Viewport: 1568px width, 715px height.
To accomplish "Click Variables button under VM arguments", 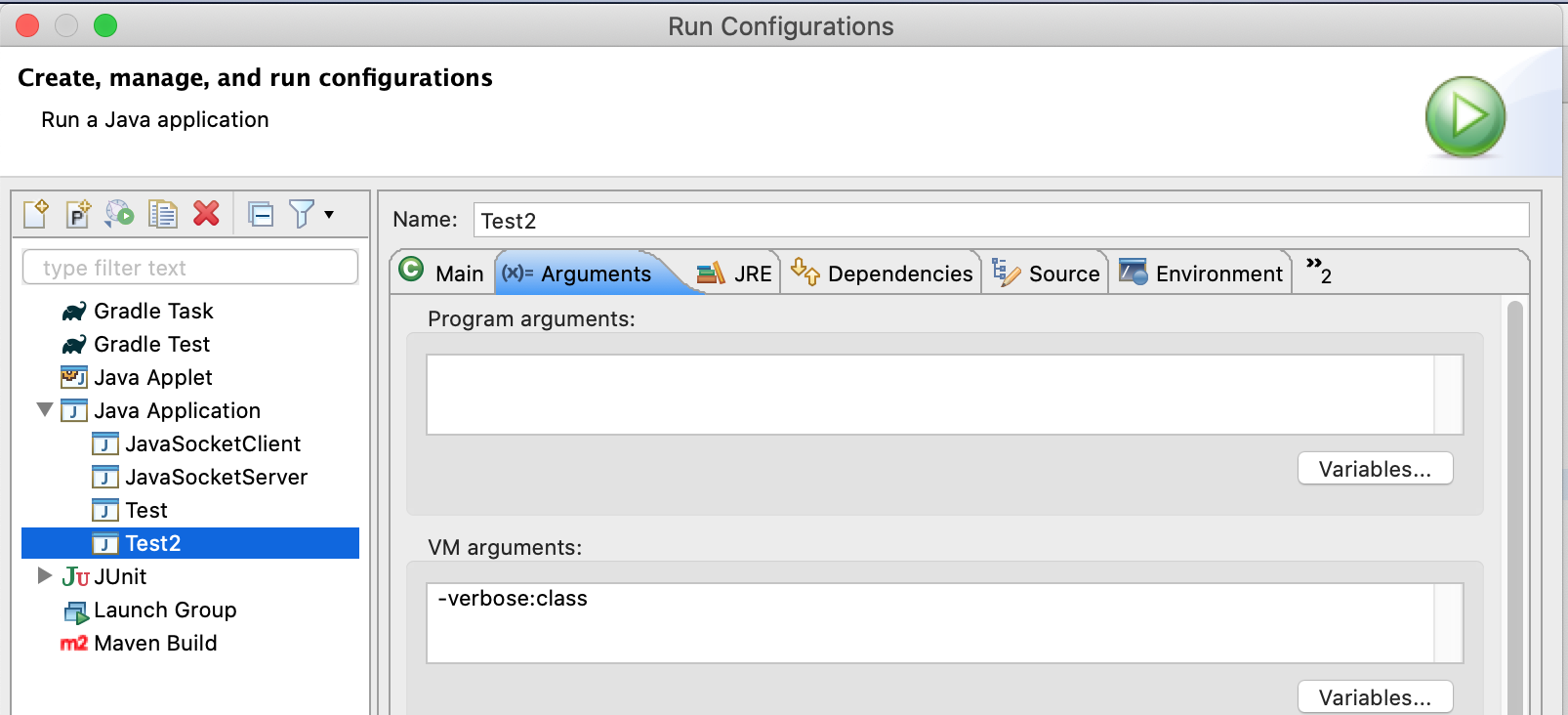I will coord(1374,697).
